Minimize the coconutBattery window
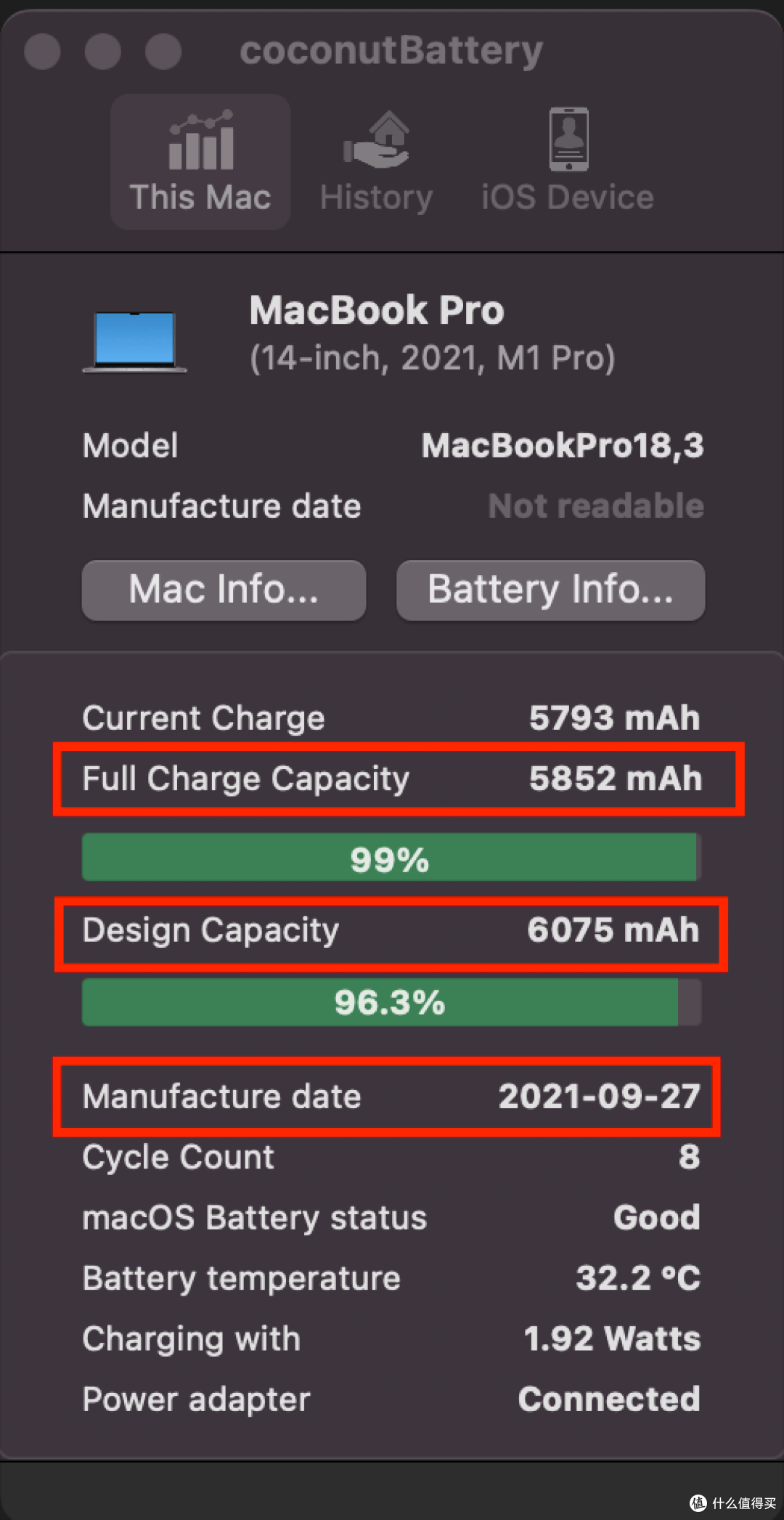 [x=102, y=52]
